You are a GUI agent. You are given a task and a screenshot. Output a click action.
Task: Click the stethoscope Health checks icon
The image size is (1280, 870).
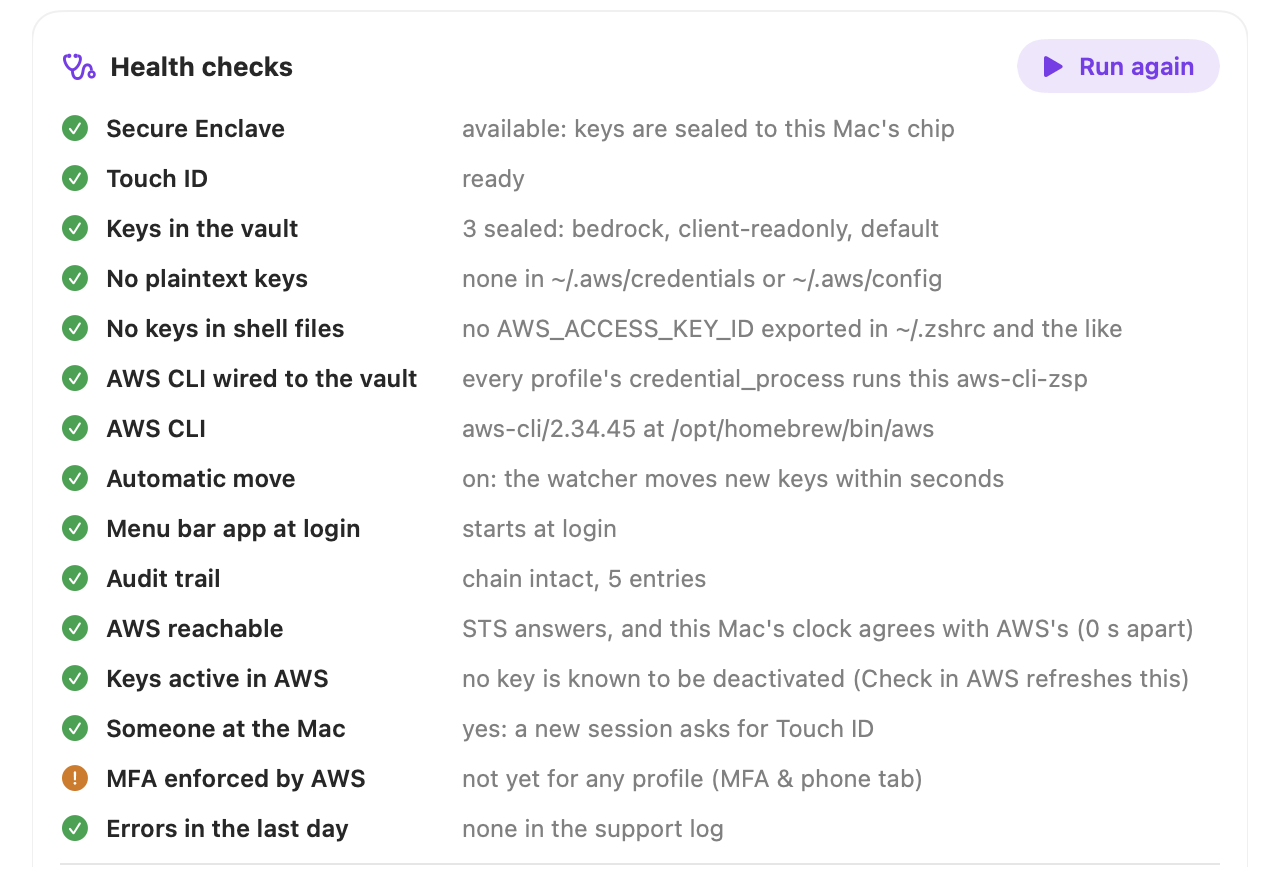coord(79,67)
